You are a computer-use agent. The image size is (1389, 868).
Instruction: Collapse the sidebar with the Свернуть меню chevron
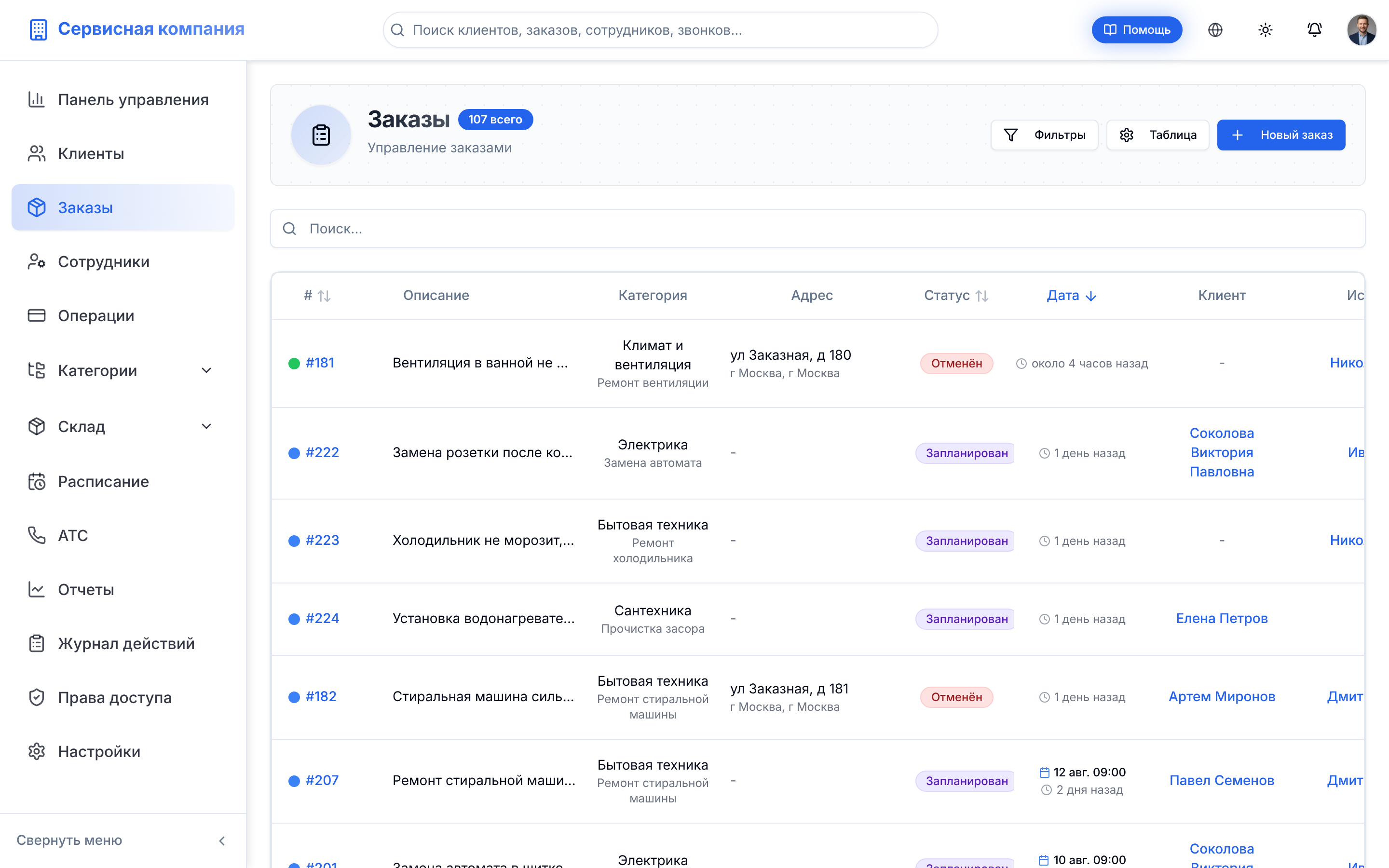point(222,841)
